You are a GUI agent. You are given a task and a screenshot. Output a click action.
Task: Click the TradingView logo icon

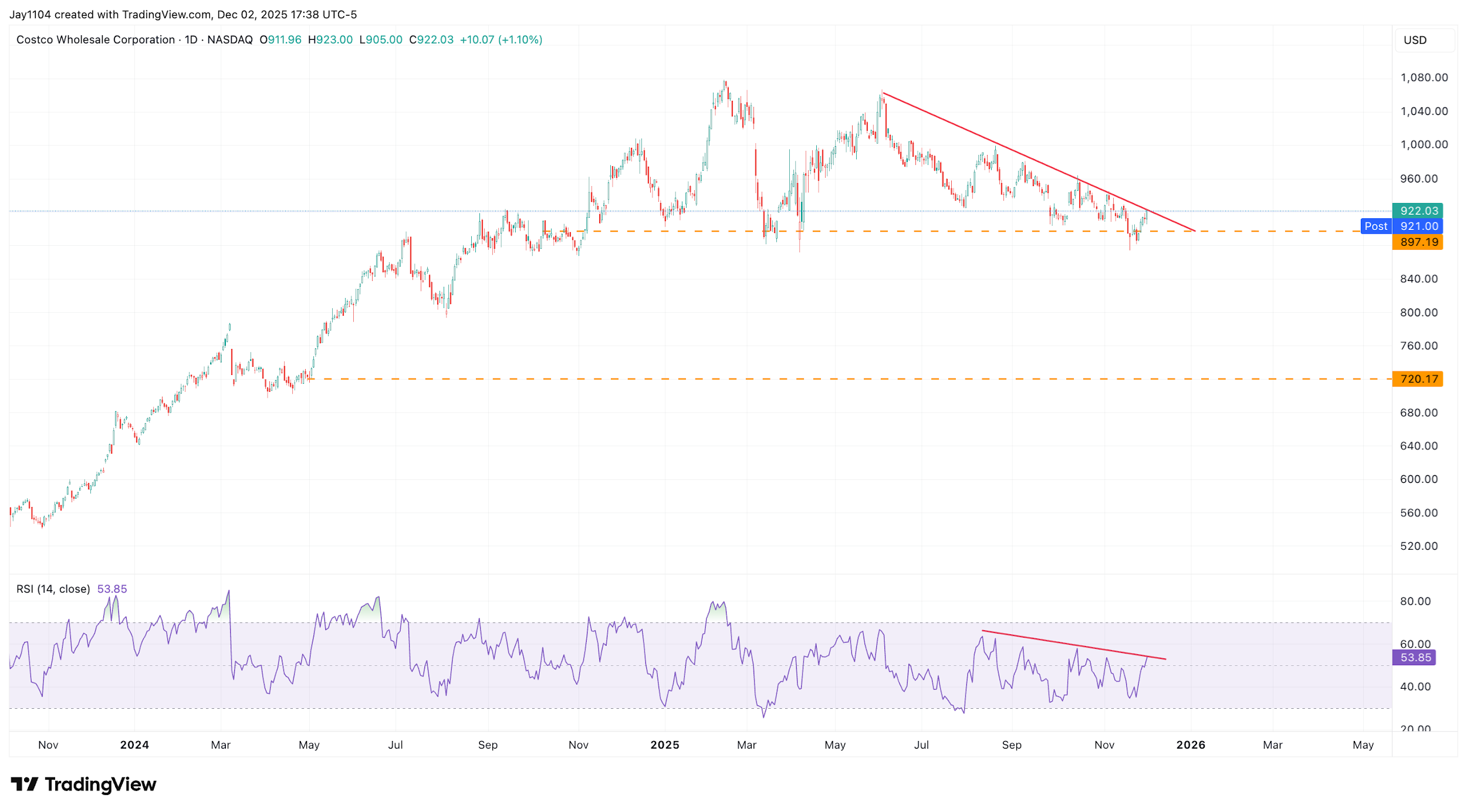[24, 784]
